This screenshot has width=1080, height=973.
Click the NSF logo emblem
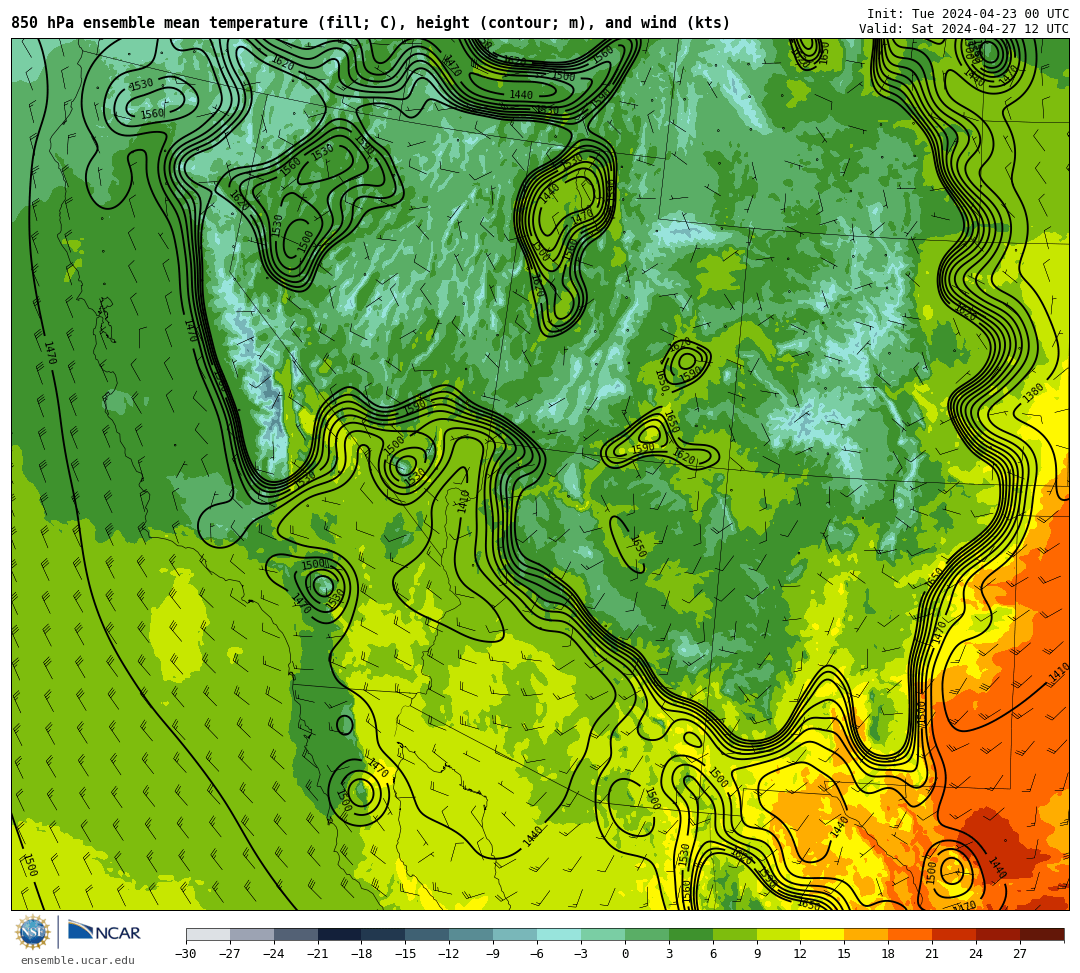point(33,933)
